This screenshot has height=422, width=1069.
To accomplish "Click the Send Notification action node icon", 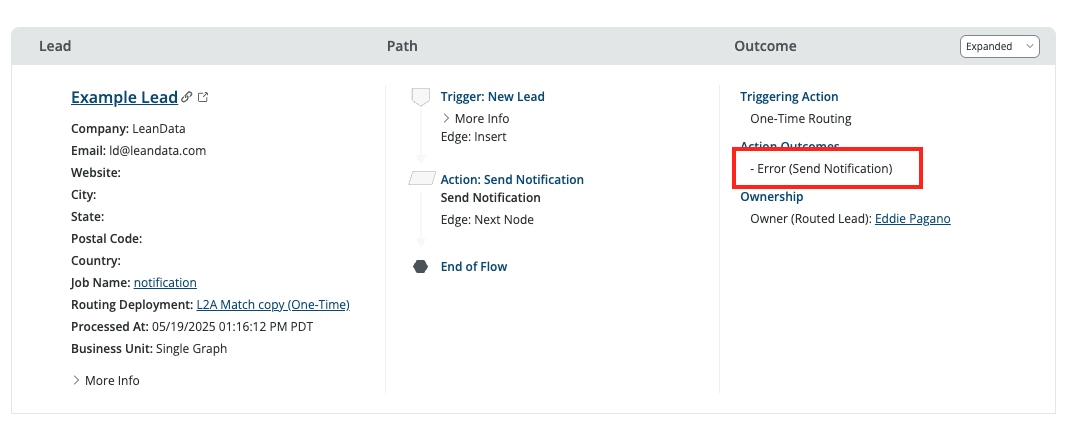I will 421,179.
